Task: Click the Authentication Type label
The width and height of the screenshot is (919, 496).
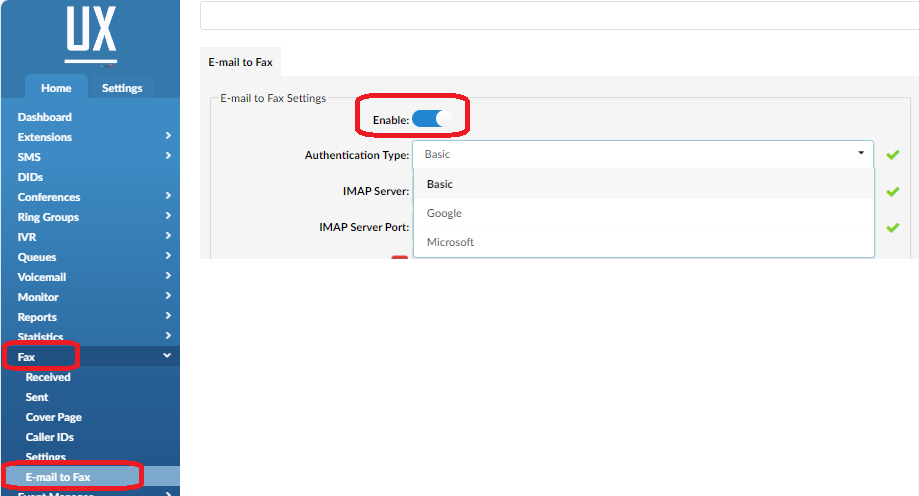Action: (x=357, y=155)
